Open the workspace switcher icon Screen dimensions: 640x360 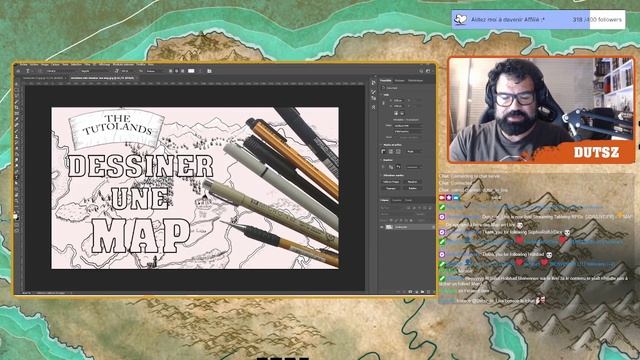point(428,71)
